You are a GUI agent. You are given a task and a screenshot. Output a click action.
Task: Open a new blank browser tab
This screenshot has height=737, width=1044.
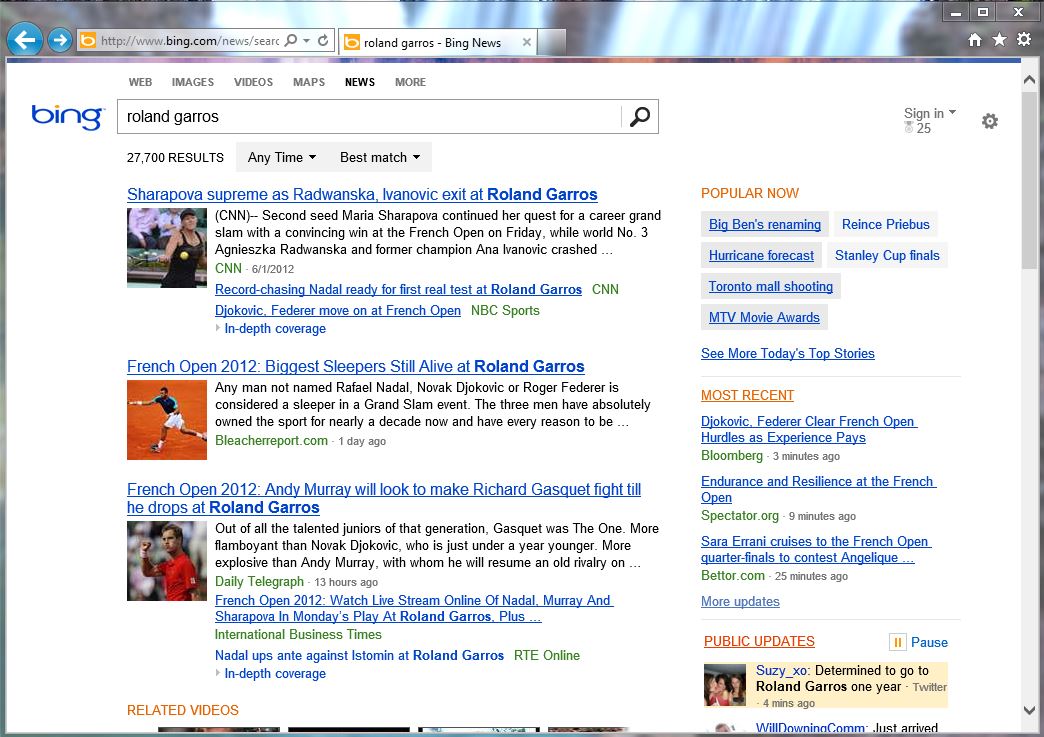pyautogui.click(x=551, y=42)
